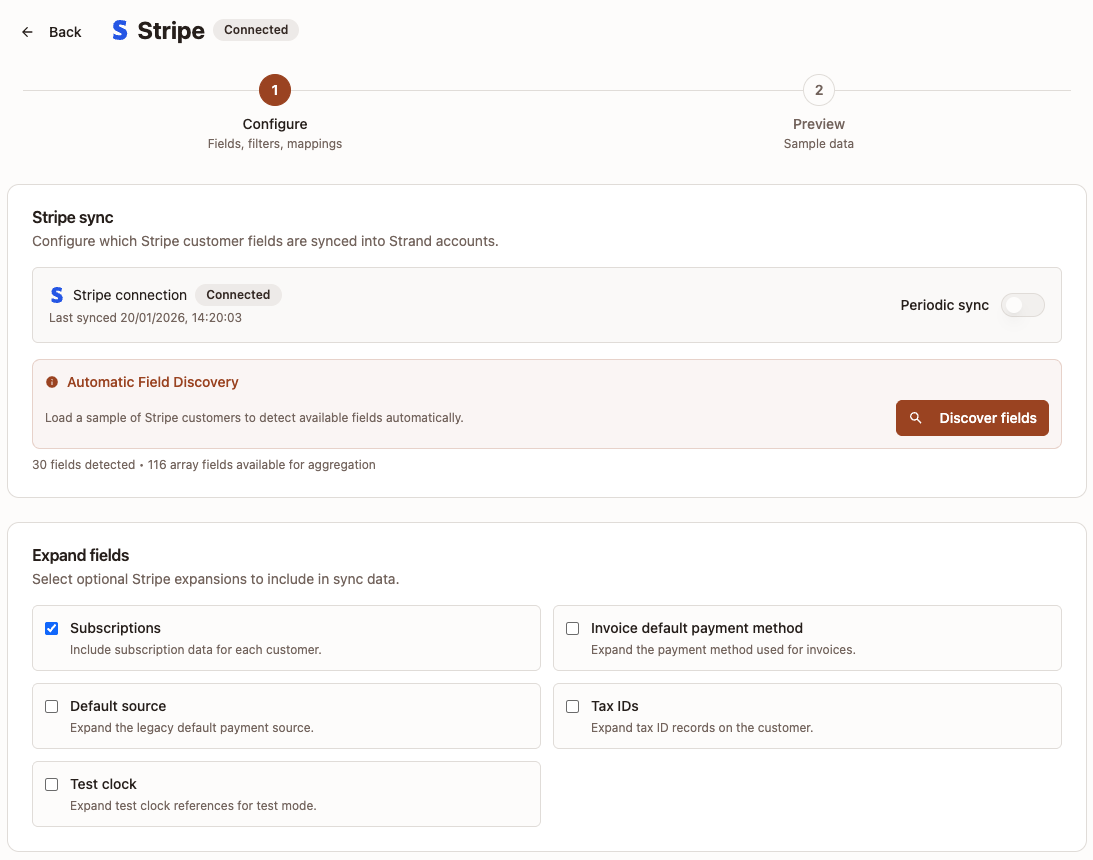1093x860 pixels.
Task: Select the step 2 circle indicator
Action: click(x=818, y=89)
